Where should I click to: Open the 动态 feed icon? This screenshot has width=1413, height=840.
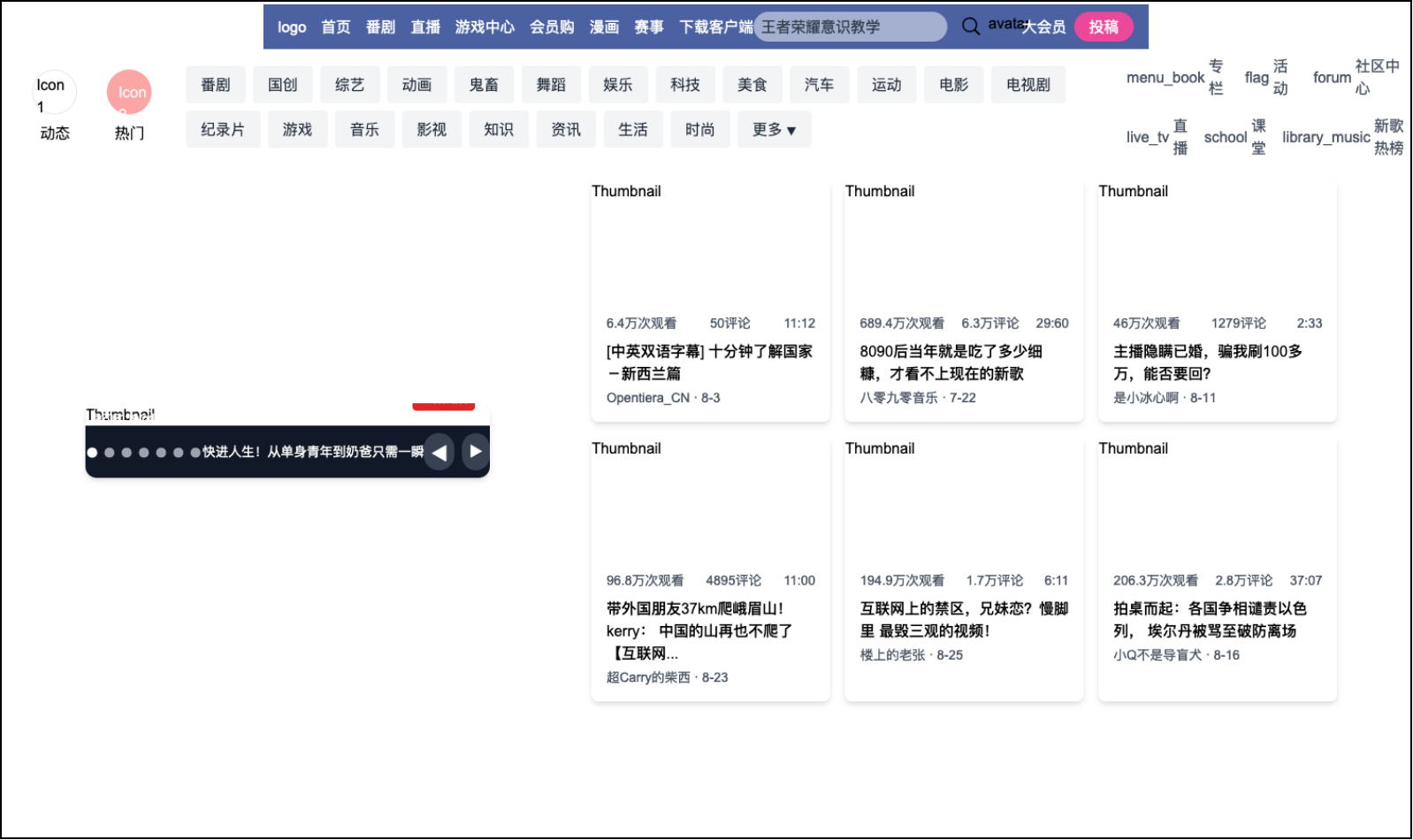[x=54, y=94]
